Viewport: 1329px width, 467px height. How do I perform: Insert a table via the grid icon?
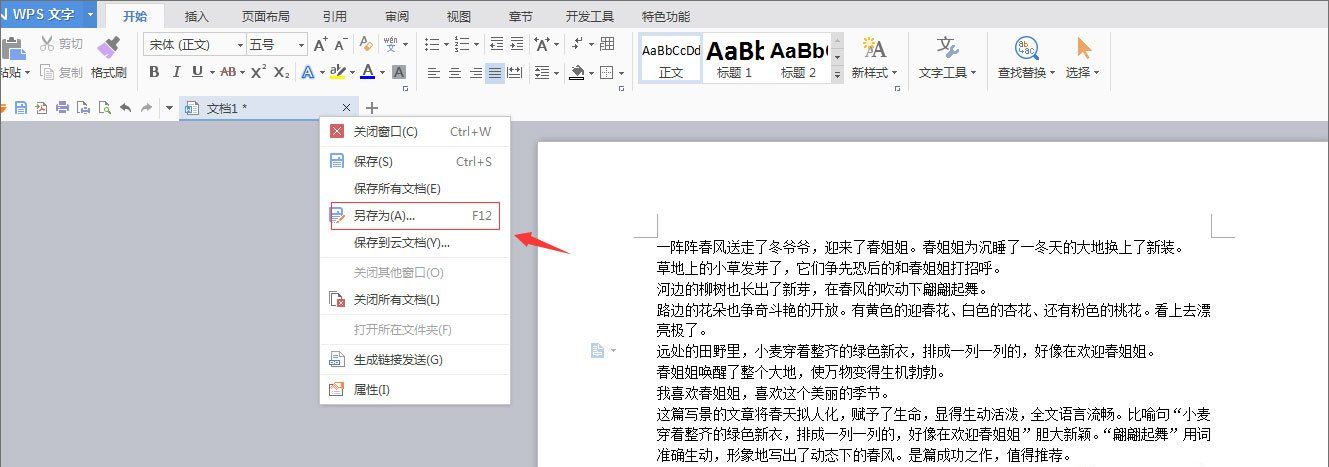click(607, 44)
